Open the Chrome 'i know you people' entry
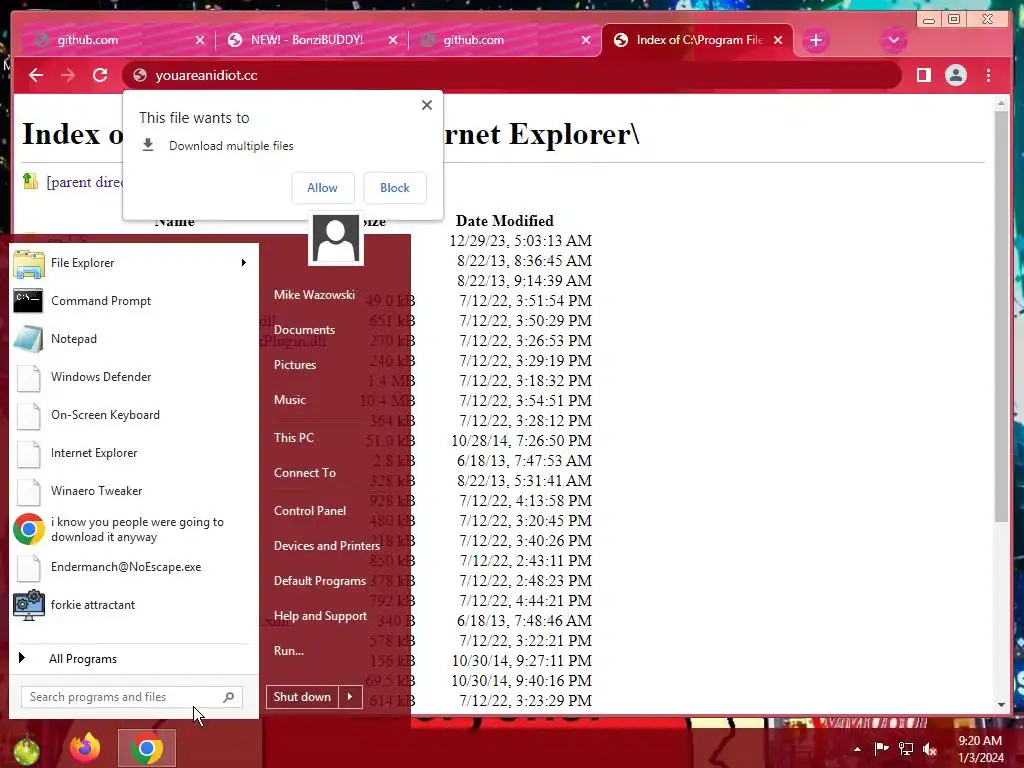Screen dimensions: 1024x768 pos(133,529)
